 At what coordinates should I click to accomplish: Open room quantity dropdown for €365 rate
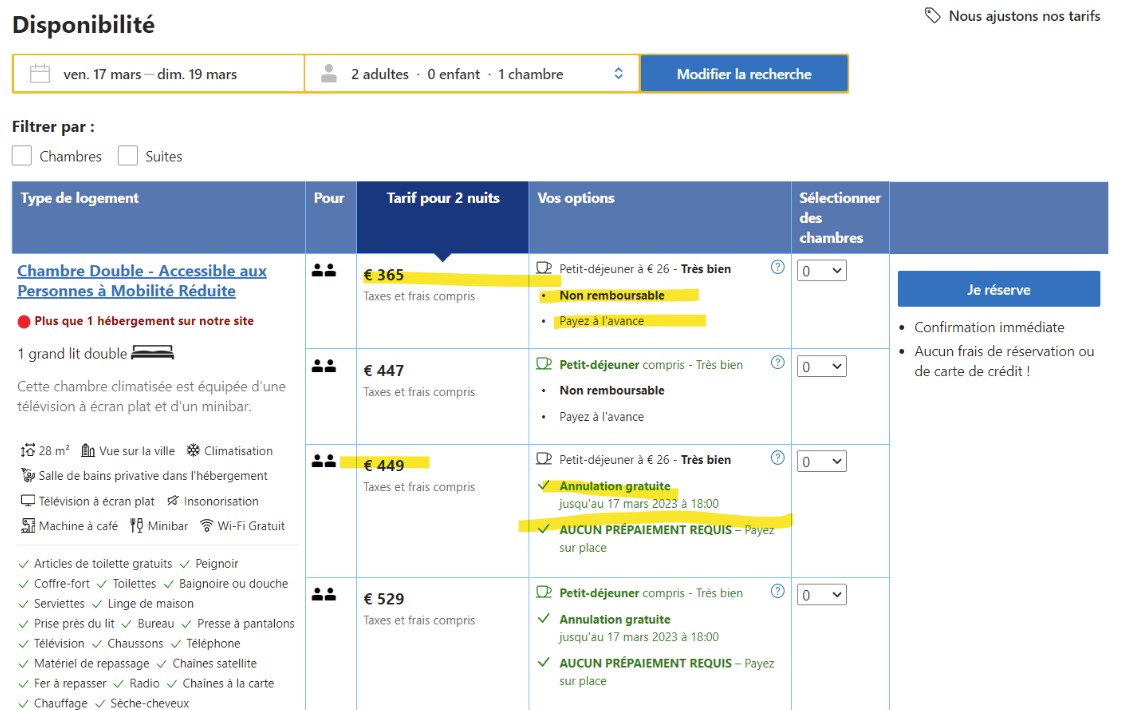click(x=822, y=271)
